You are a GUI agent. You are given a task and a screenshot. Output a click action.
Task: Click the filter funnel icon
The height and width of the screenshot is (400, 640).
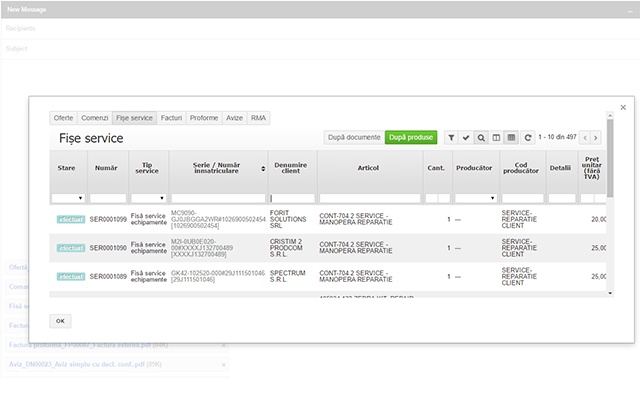click(x=451, y=138)
